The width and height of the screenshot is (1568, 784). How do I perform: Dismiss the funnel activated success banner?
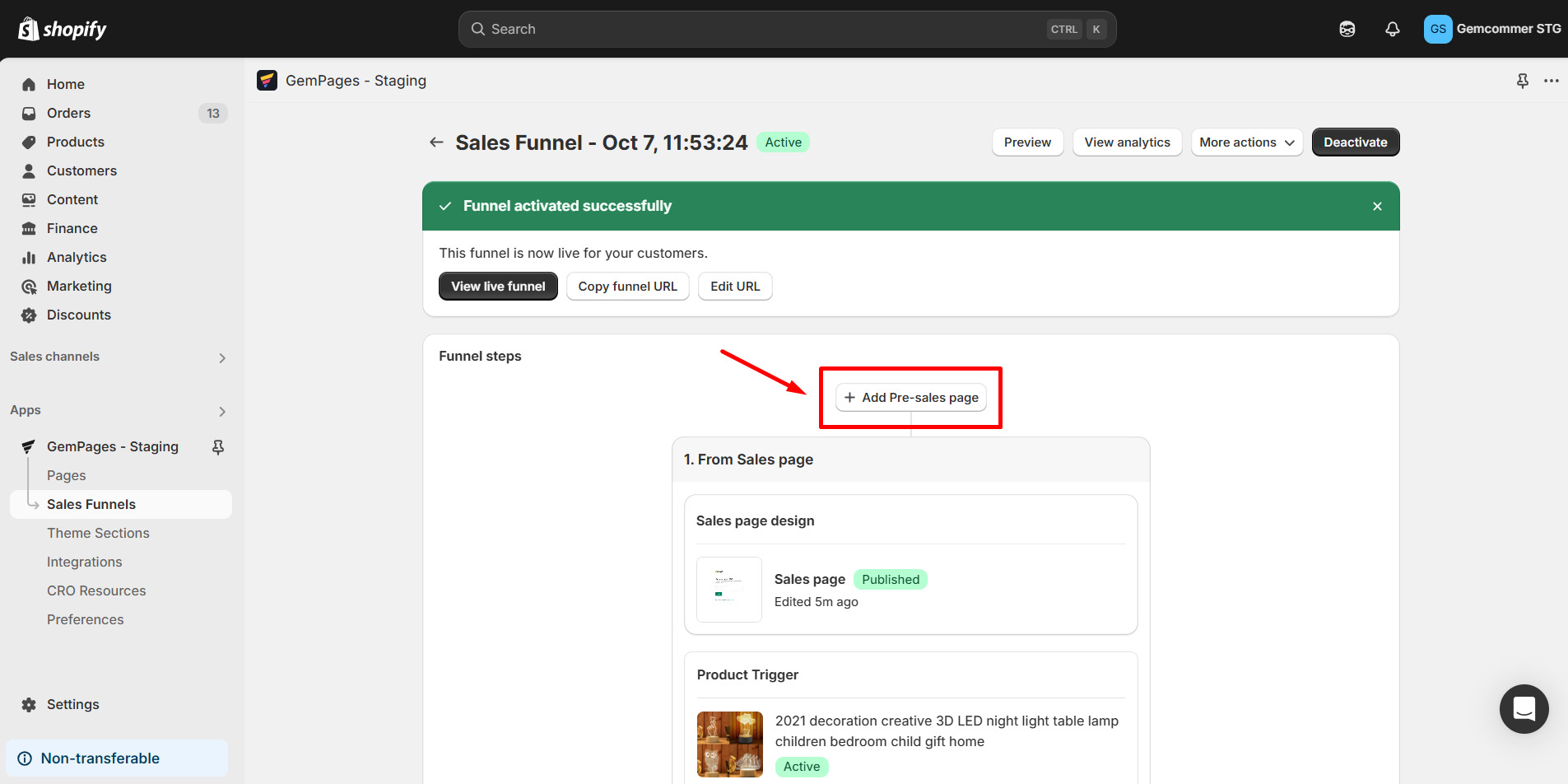1376,206
